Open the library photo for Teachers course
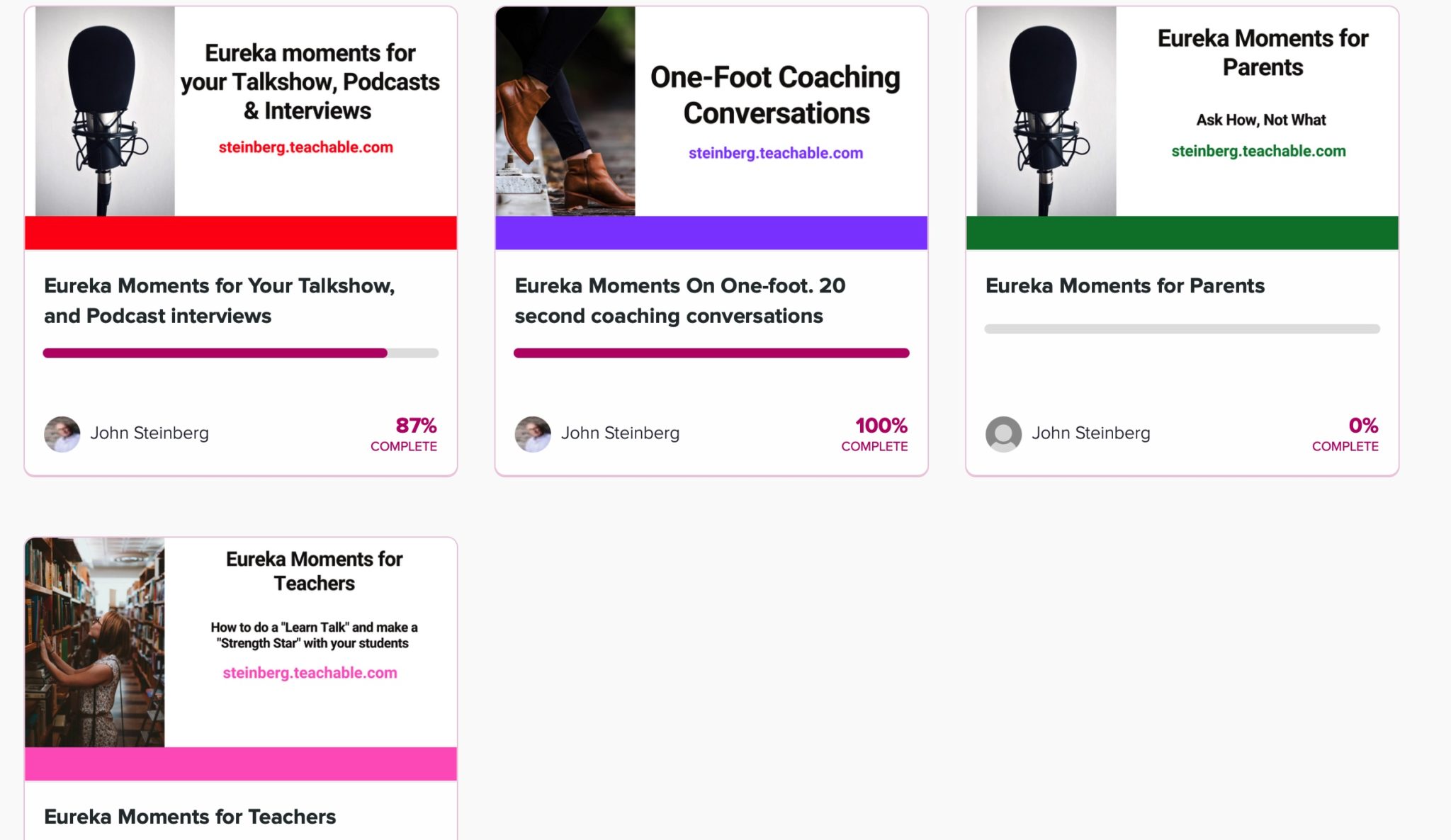This screenshot has height=840, width=1451. coord(95,642)
